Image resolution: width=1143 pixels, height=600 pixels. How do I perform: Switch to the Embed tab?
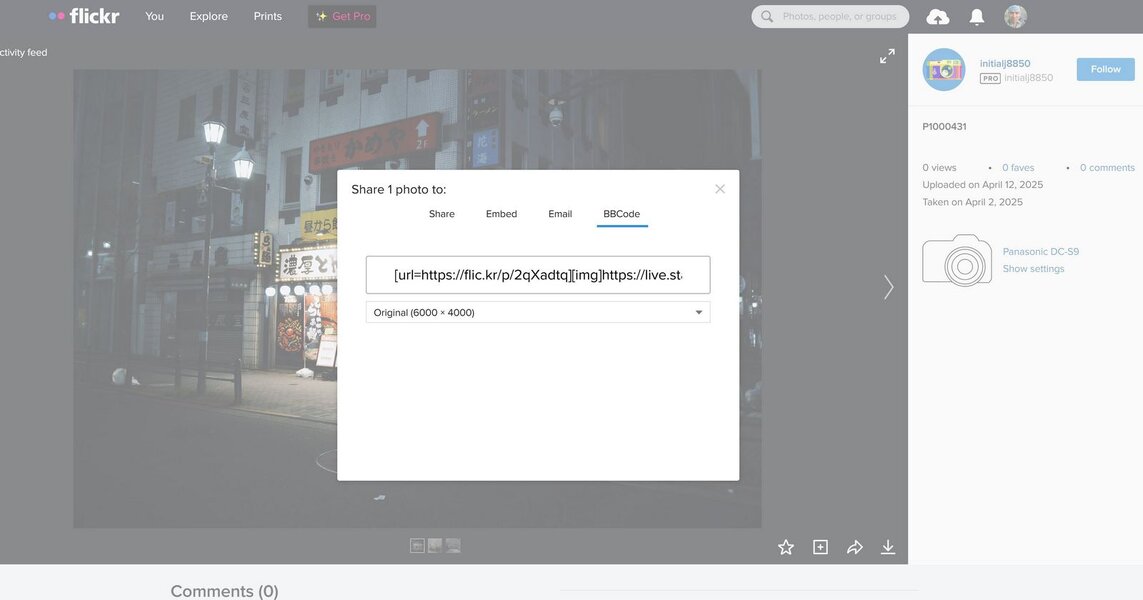(501, 214)
